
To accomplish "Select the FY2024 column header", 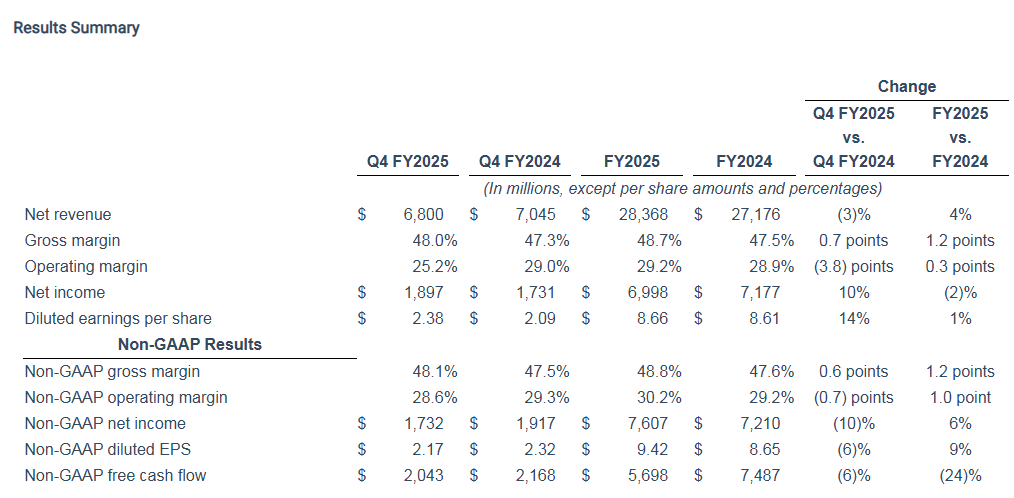I will point(745,161).
